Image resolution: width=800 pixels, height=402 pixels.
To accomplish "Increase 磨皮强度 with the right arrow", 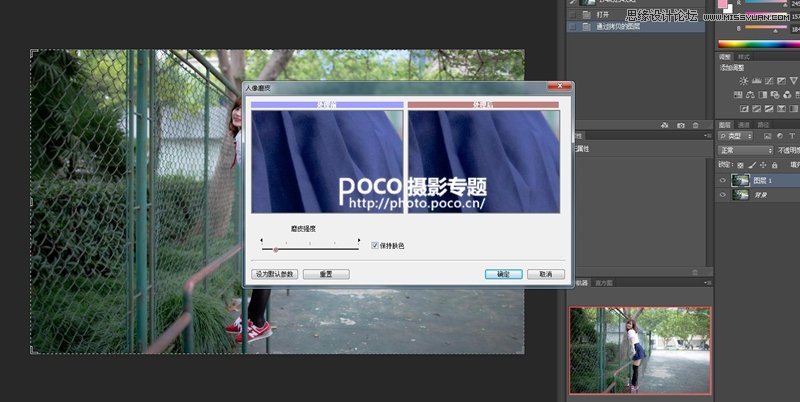I will (359, 240).
